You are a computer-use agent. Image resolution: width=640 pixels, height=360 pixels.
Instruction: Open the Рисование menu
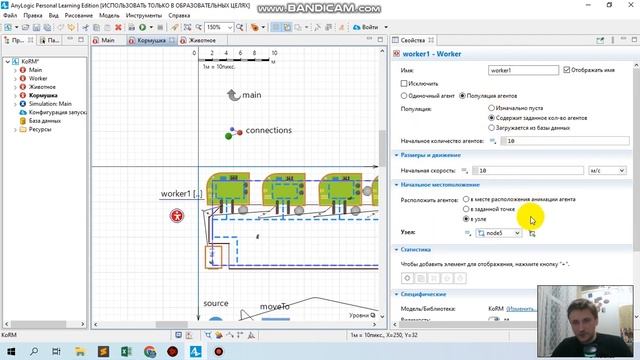point(79,16)
